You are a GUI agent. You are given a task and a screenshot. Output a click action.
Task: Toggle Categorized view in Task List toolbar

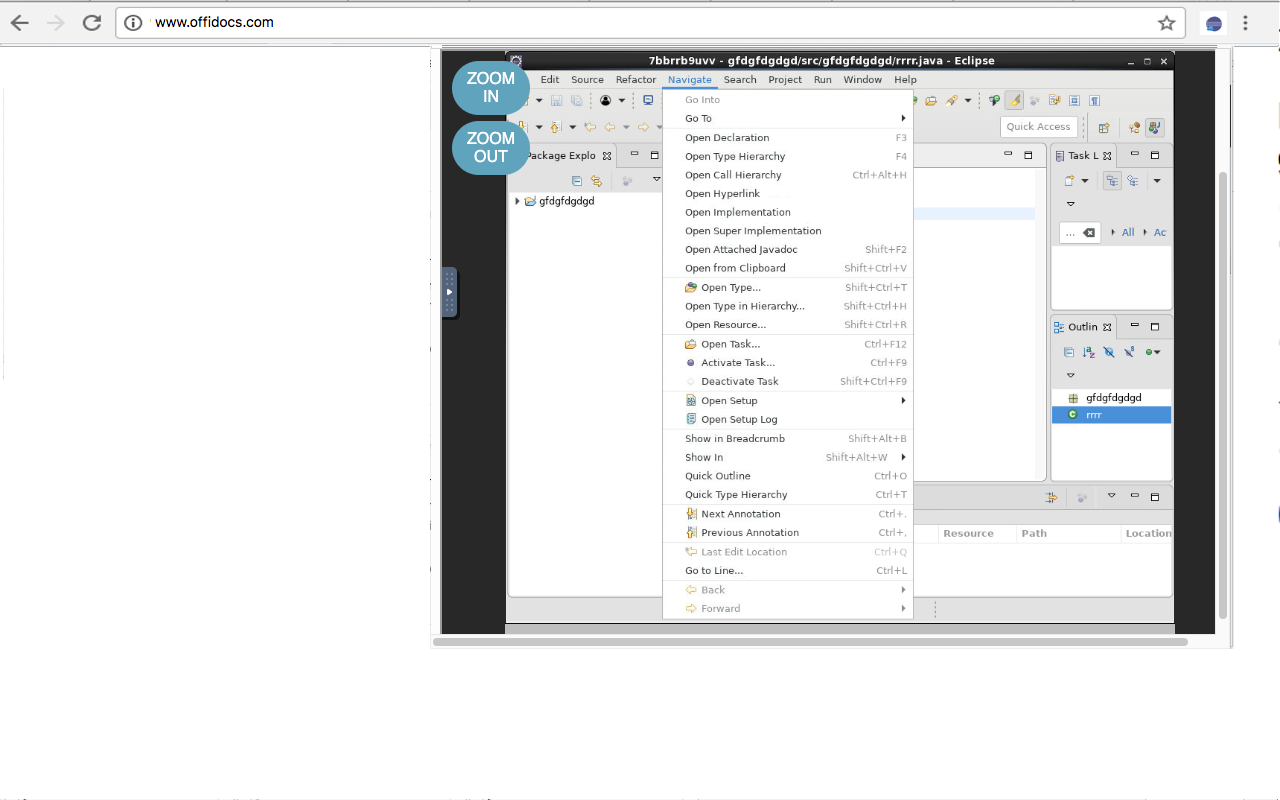tap(1112, 181)
